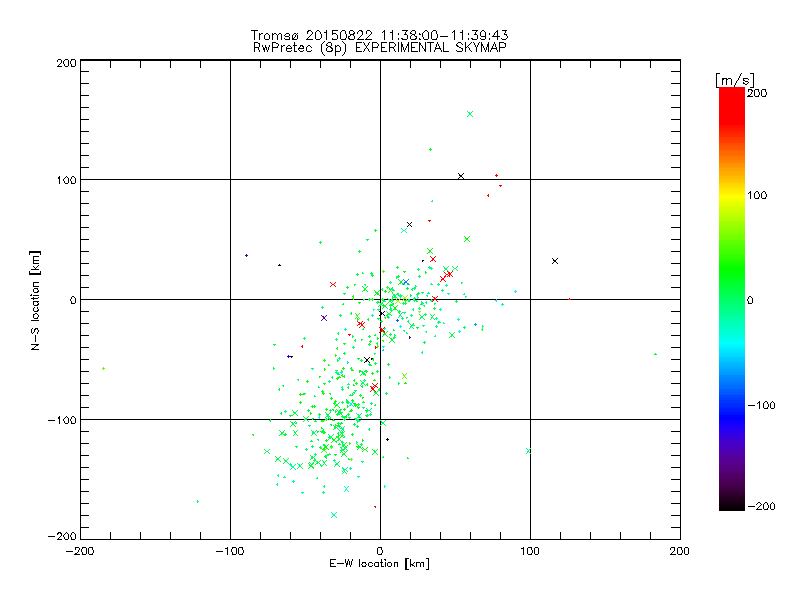This screenshot has width=800, height=600.
Task: Click the 'E-W location [km]' axis label
Action: (379, 564)
